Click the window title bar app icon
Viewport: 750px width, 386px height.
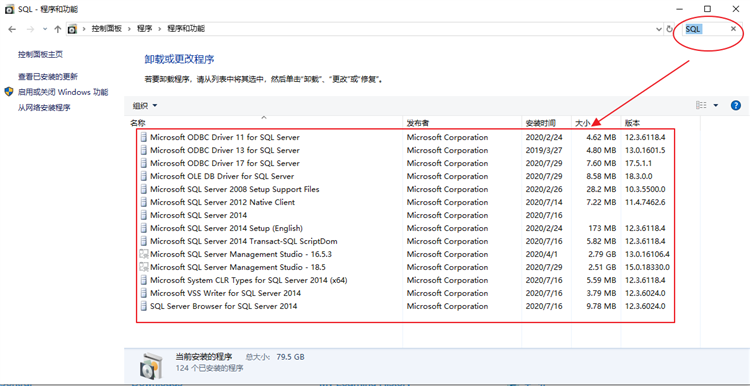pyautogui.click(x=9, y=9)
